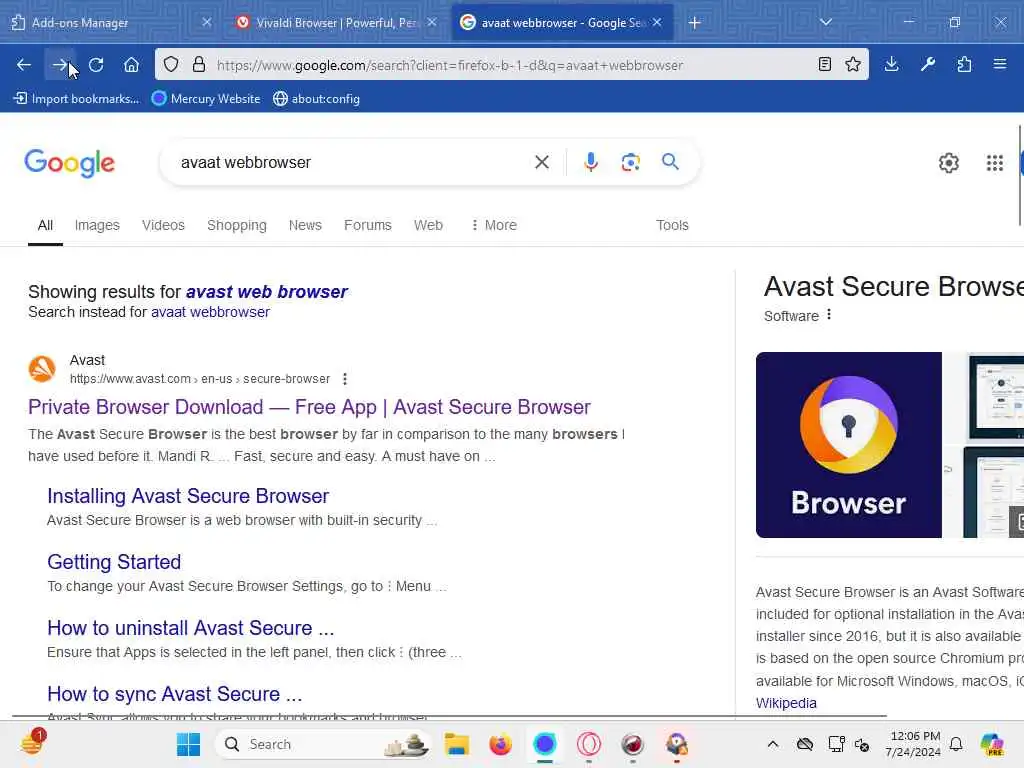Open Import bookmarks toolbar item
Viewport: 1024px width, 768px height.
(x=76, y=99)
